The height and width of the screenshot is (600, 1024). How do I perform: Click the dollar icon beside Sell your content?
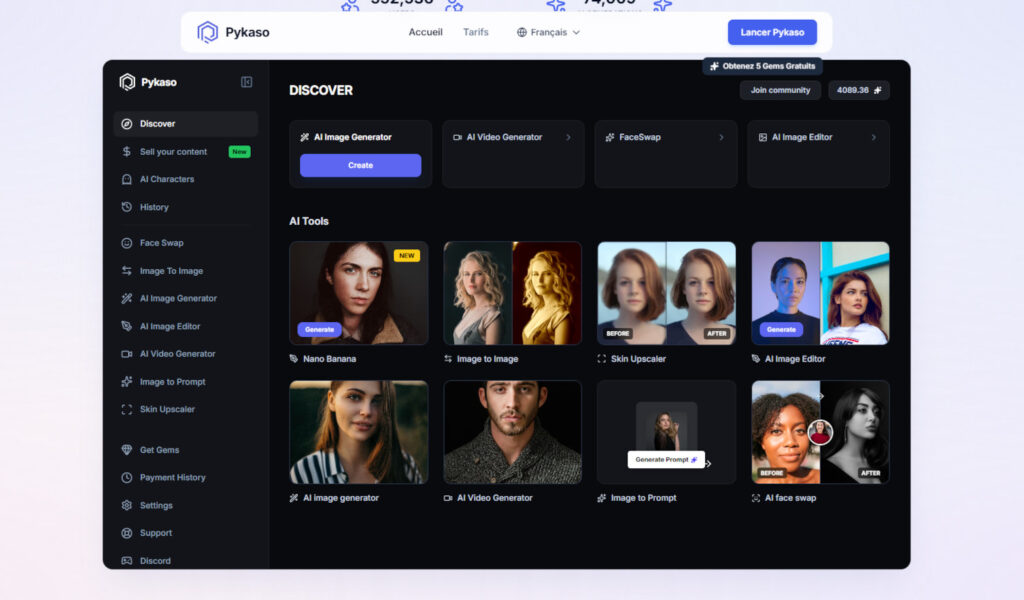tap(127, 151)
